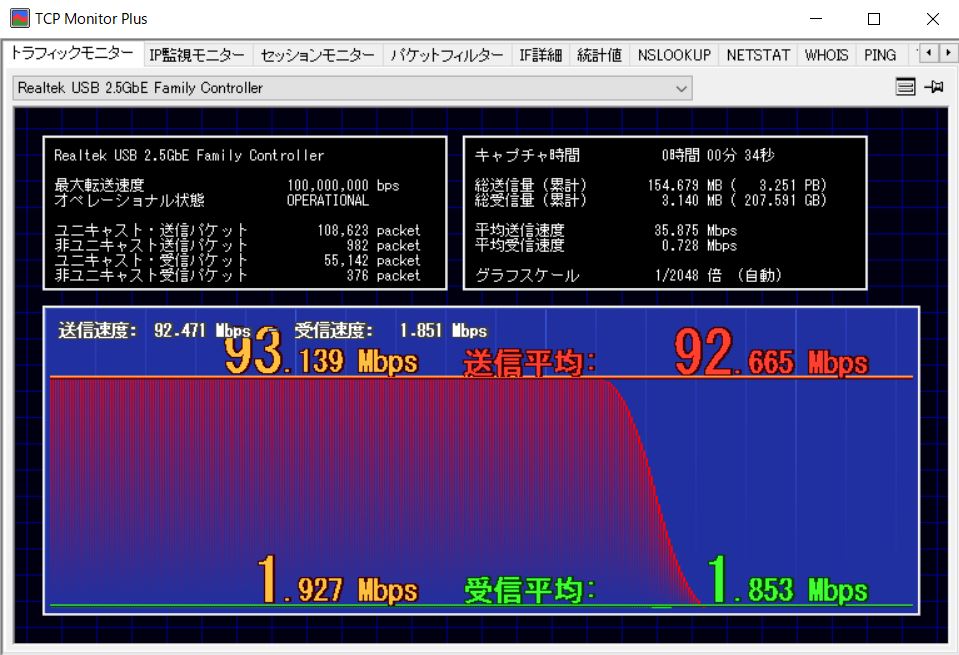
Task: Open the NETSTAT tab
Action: tap(758, 55)
